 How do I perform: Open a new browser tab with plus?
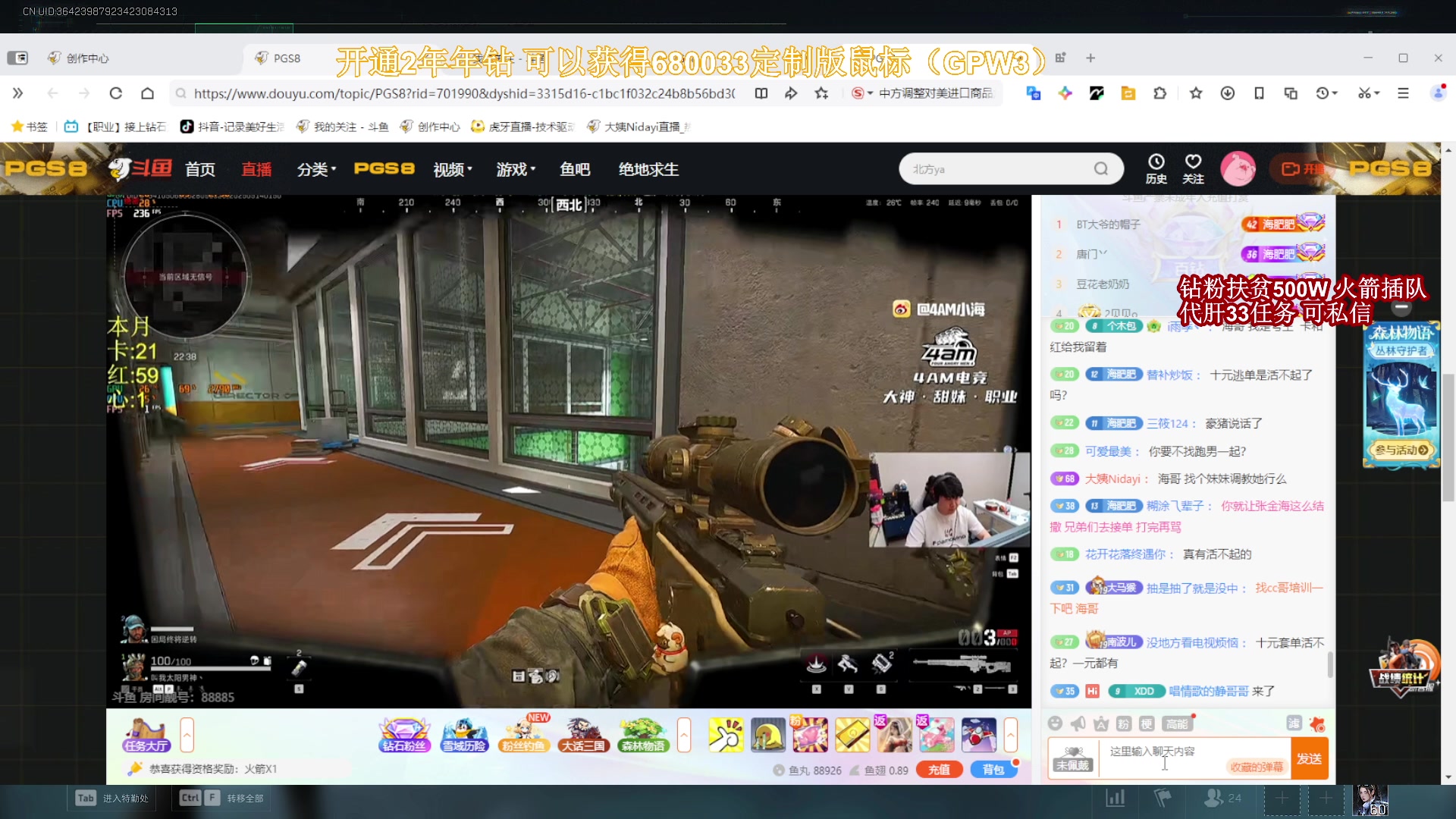point(1090,58)
